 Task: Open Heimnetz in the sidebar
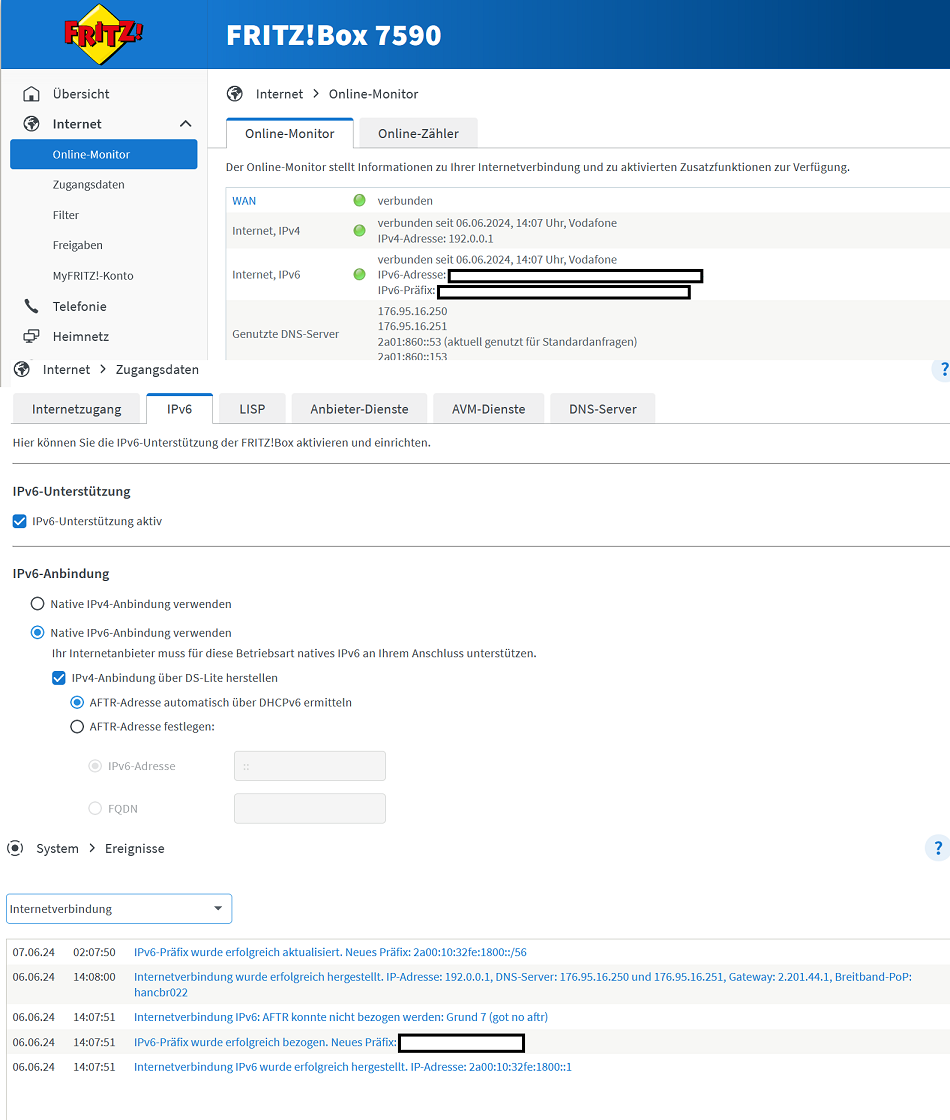click(x=81, y=336)
